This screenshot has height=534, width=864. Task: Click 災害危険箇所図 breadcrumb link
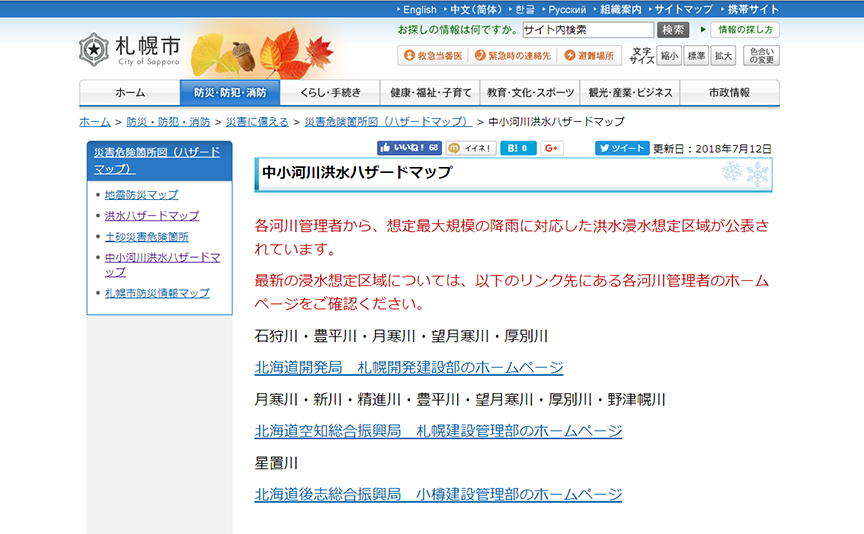(388, 122)
